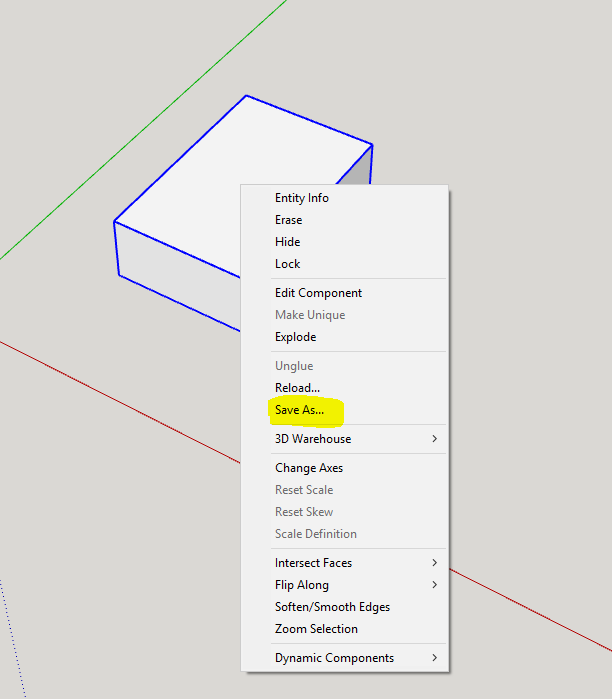
Task: Select Change Axes
Action: click(345, 468)
